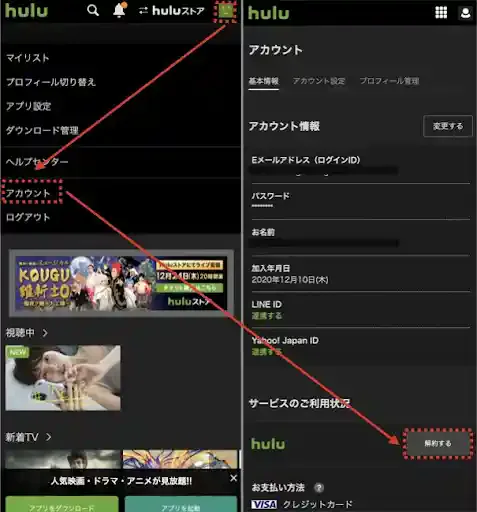Viewport: 477px width, 512px height.
Task: Click アプリをダウンロード button
Action: (x=62, y=504)
